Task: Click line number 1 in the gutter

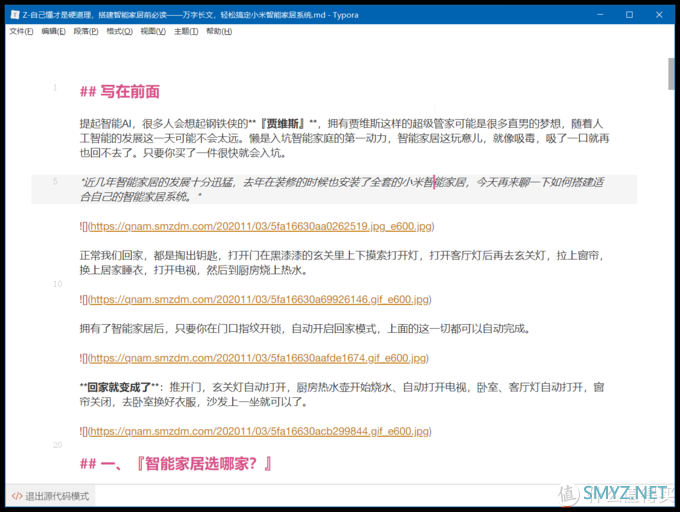Action: tap(55, 88)
